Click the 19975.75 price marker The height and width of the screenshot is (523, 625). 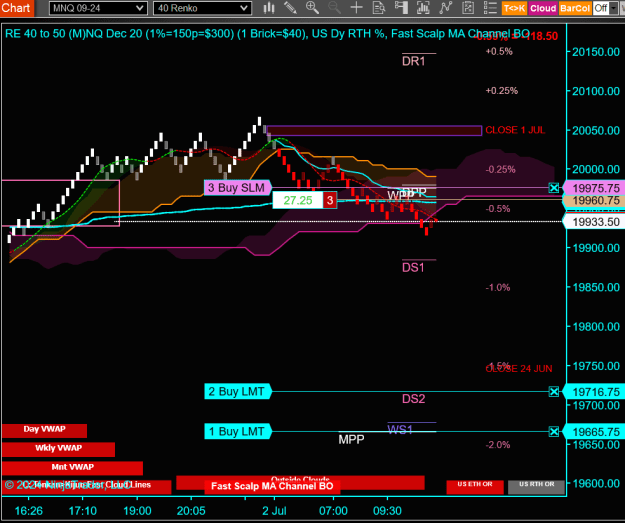coord(595,188)
